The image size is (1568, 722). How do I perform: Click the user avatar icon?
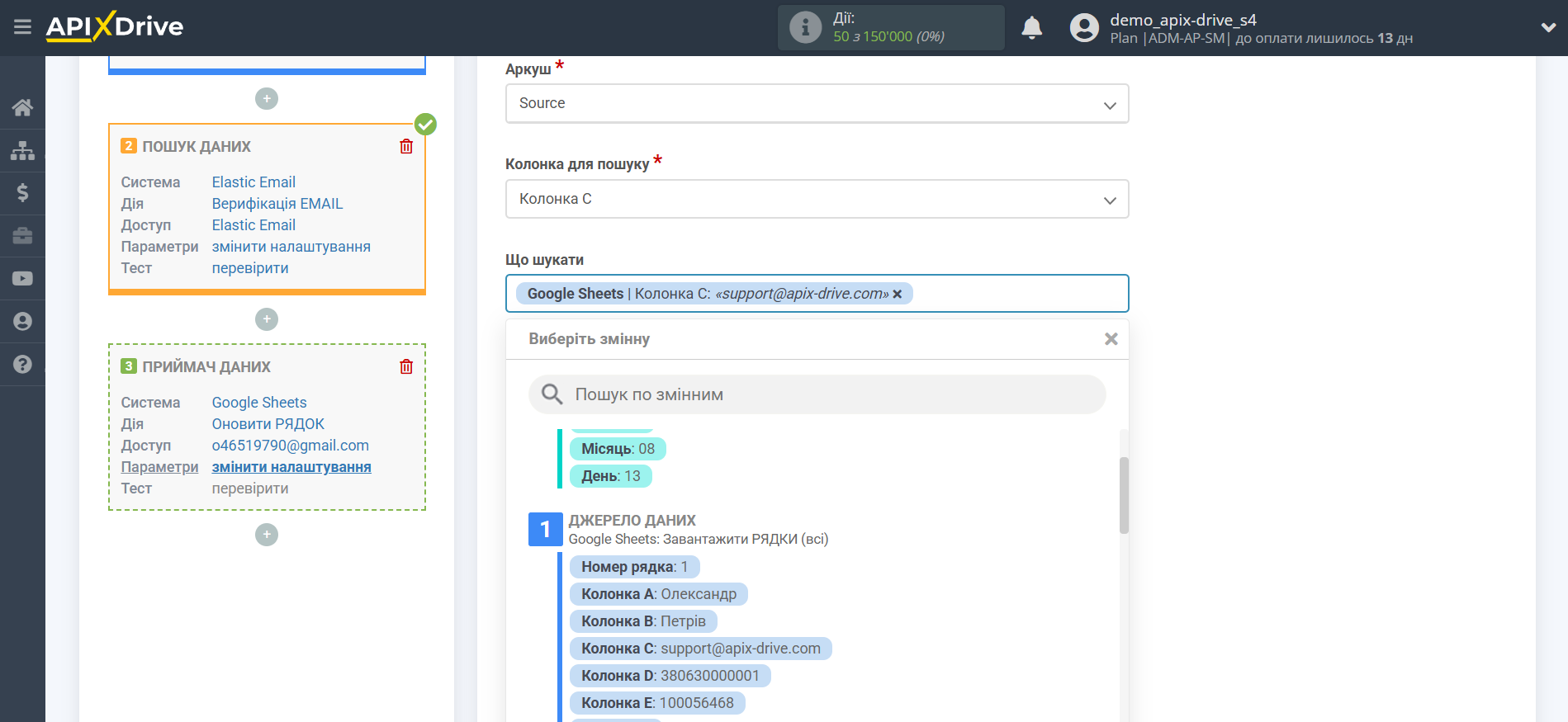pos(1084,28)
